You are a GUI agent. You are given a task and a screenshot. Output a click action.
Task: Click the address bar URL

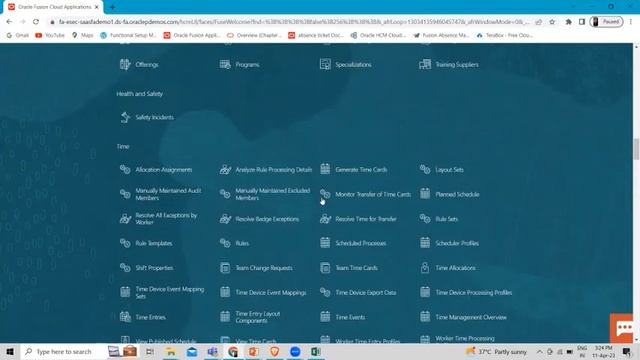(x=294, y=22)
